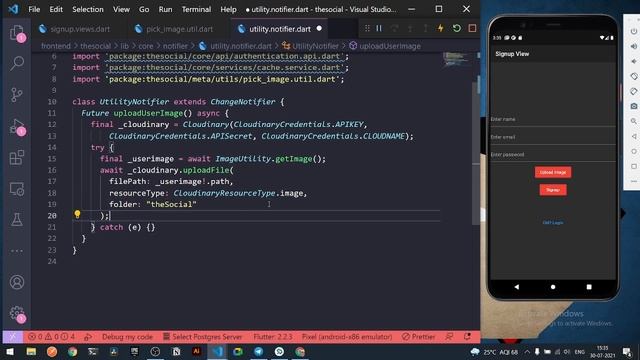Click Prettier status bar item
The width and height of the screenshot is (640, 360).
click(418, 337)
